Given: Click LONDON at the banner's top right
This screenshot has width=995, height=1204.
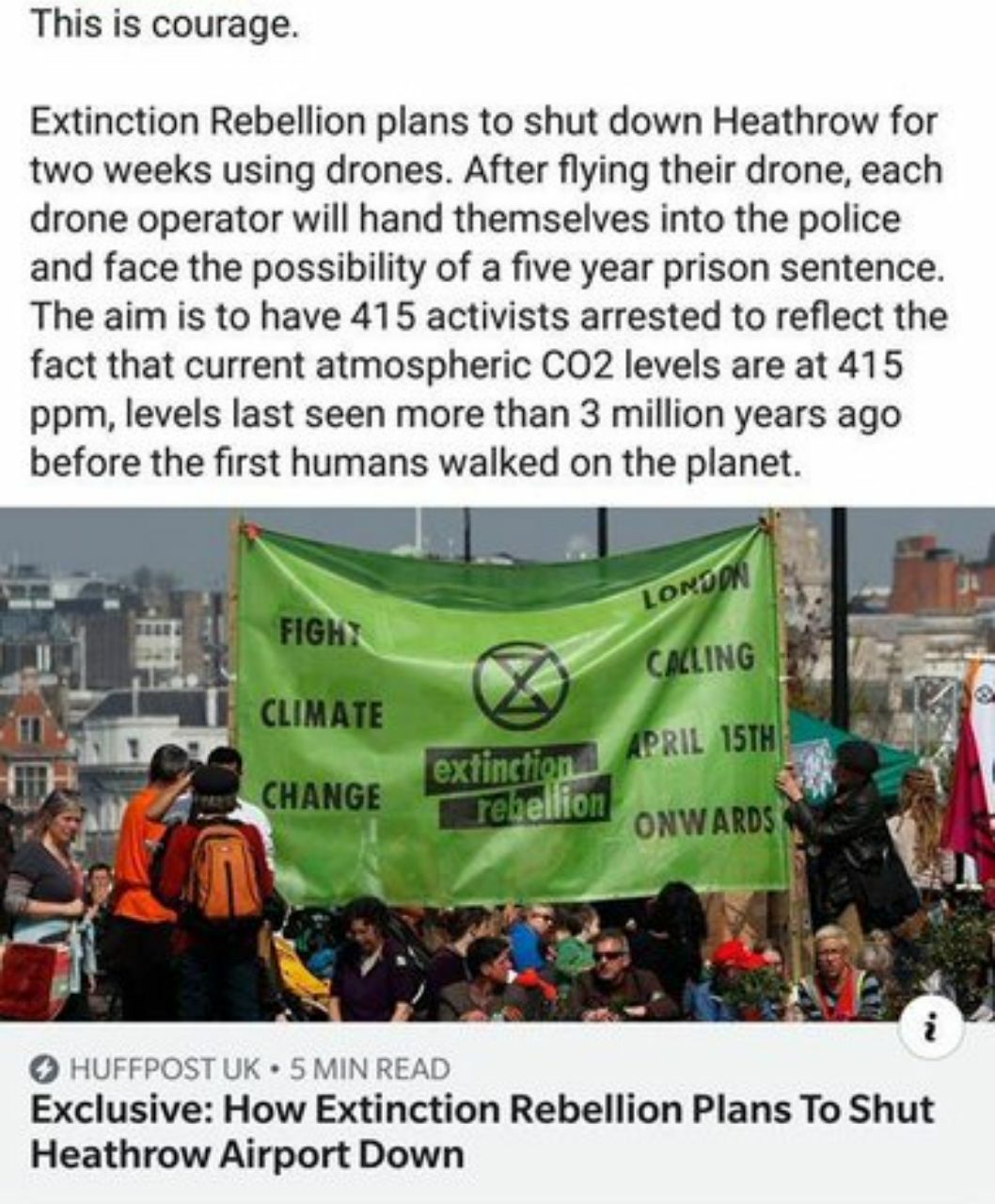Looking at the screenshot, I should [x=697, y=589].
